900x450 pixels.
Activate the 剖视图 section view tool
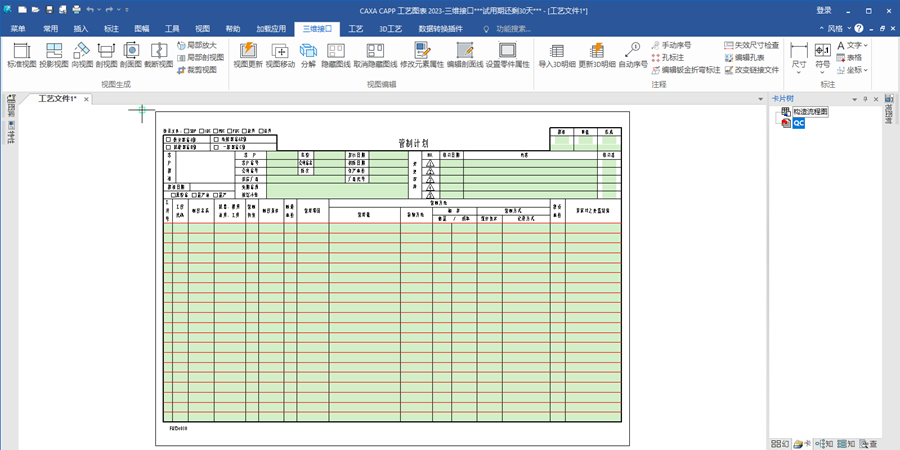(x=106, y=56)
